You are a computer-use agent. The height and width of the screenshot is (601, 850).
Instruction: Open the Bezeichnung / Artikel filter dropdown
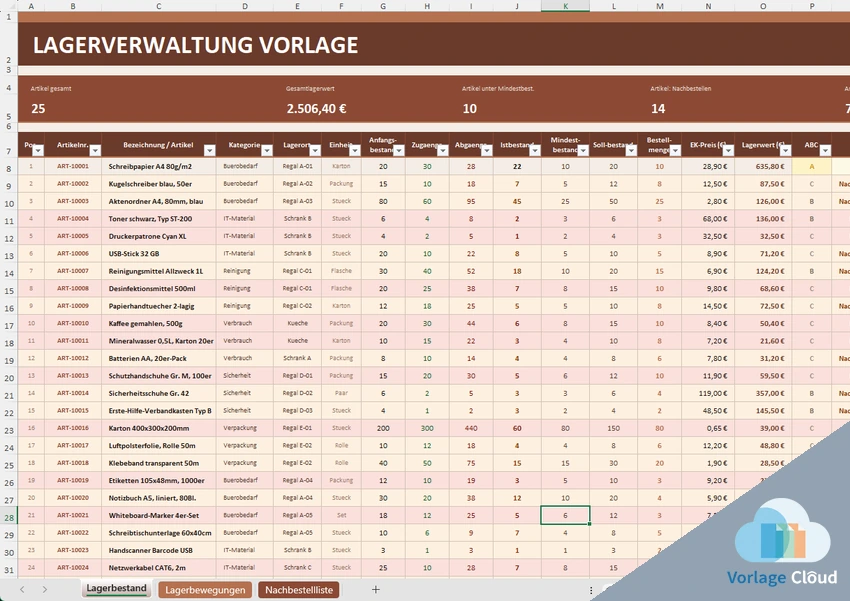pyautogui.click(x=210, y=151)
